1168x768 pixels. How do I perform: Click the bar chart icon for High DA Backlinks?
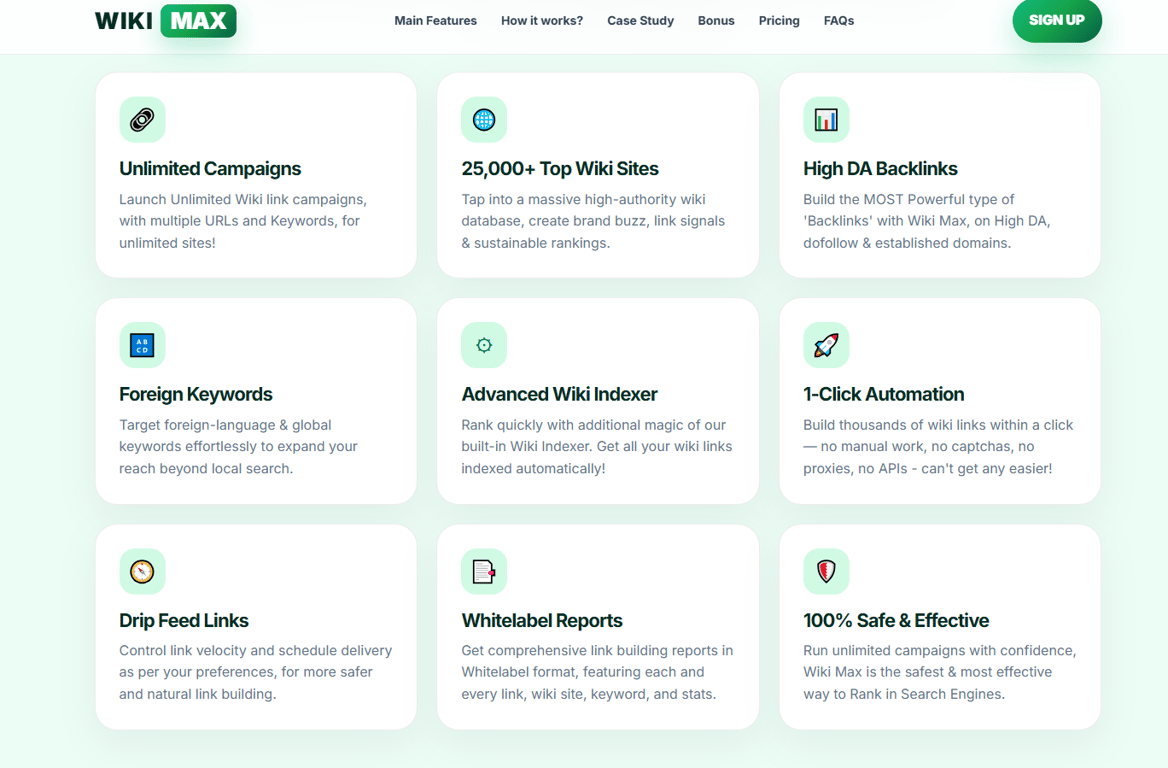coord(826,119)
